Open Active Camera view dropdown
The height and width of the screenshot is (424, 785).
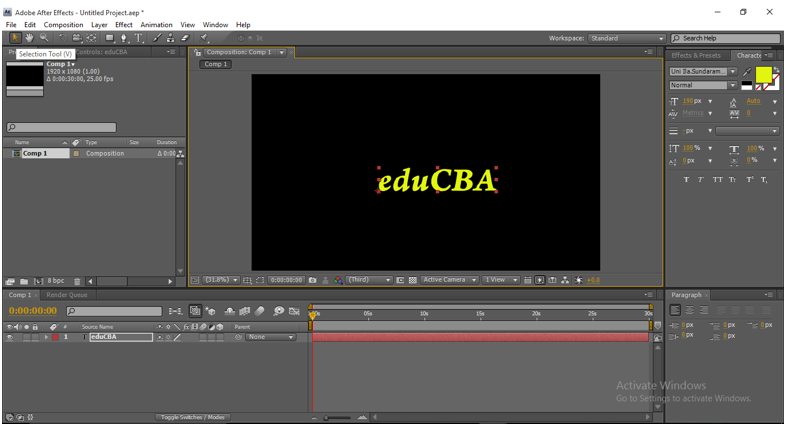tap(449, 280)
